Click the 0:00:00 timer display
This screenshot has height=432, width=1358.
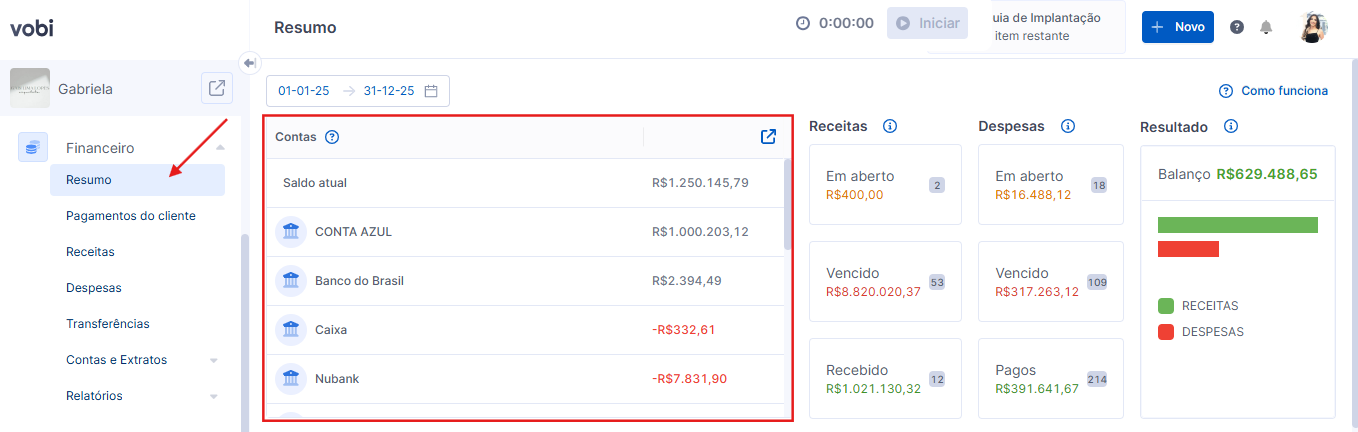pos(846,23)
